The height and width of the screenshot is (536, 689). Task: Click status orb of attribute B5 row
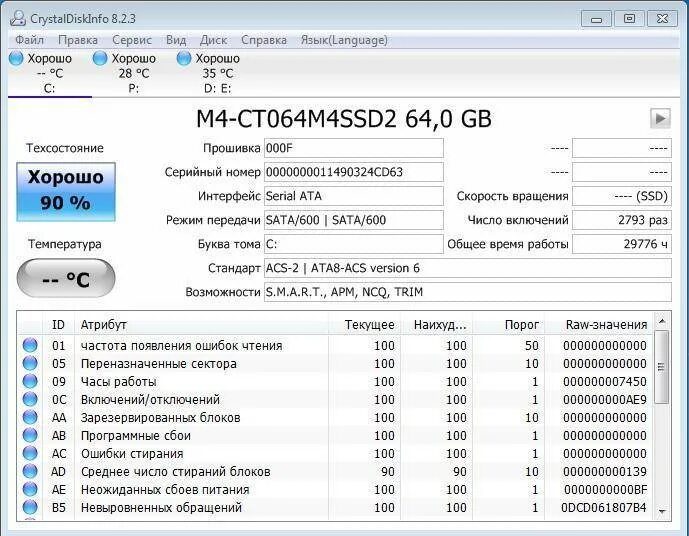pyautogui.click(x=30, y=507)
